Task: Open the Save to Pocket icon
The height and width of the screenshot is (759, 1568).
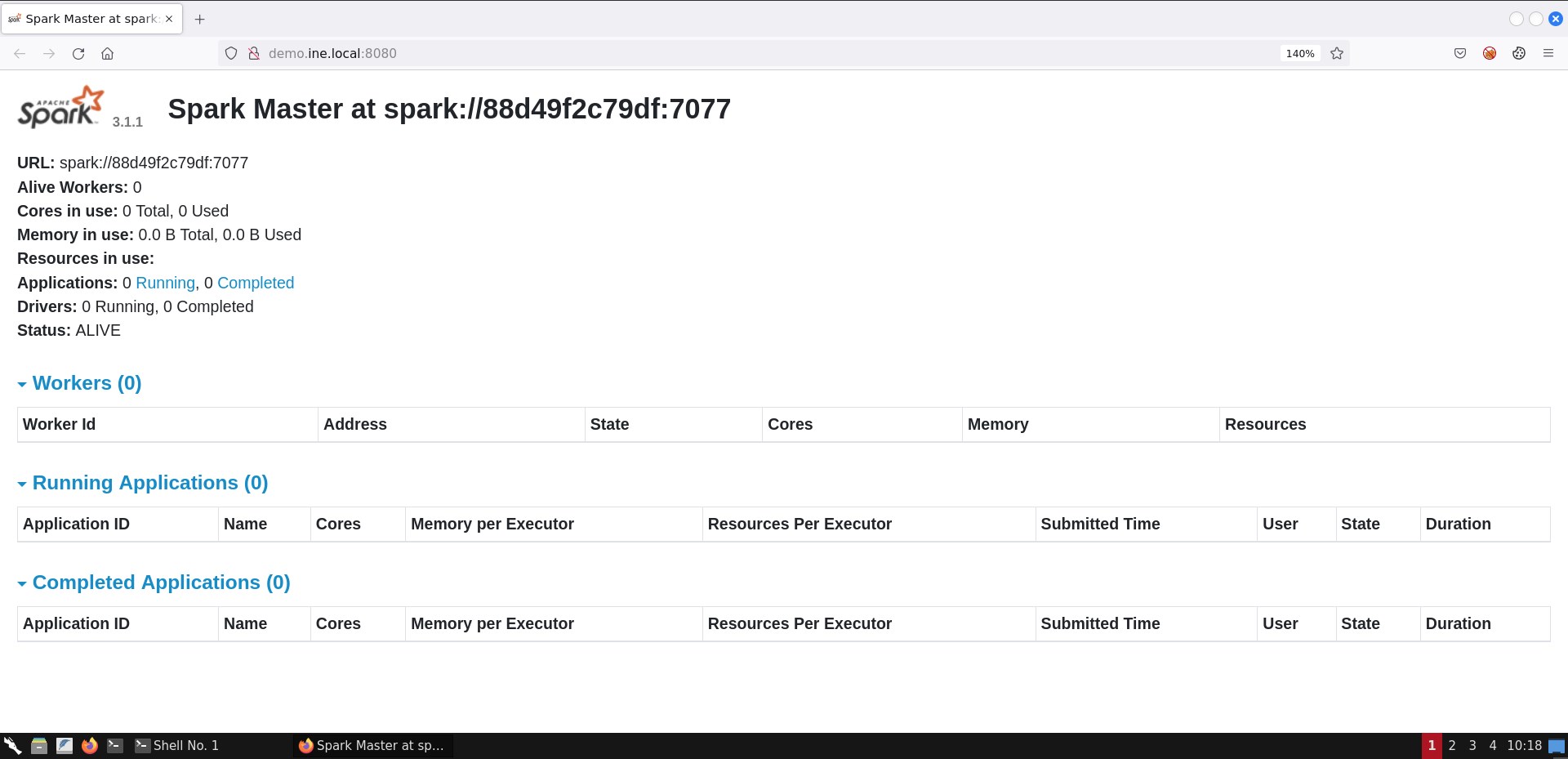Action: 1460,53
